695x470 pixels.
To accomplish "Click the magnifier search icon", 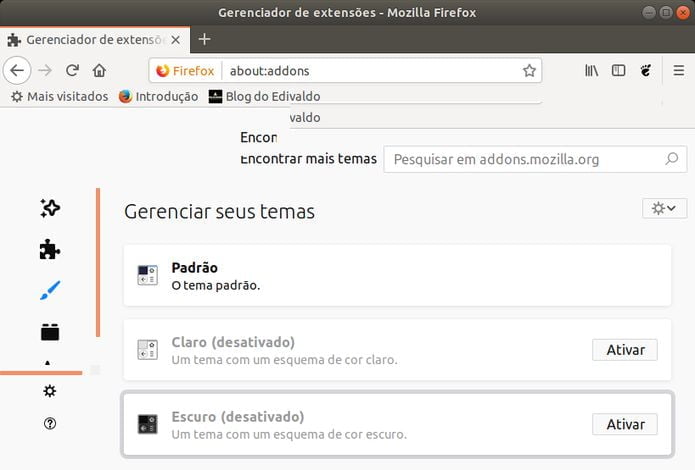I will (672, 159).
